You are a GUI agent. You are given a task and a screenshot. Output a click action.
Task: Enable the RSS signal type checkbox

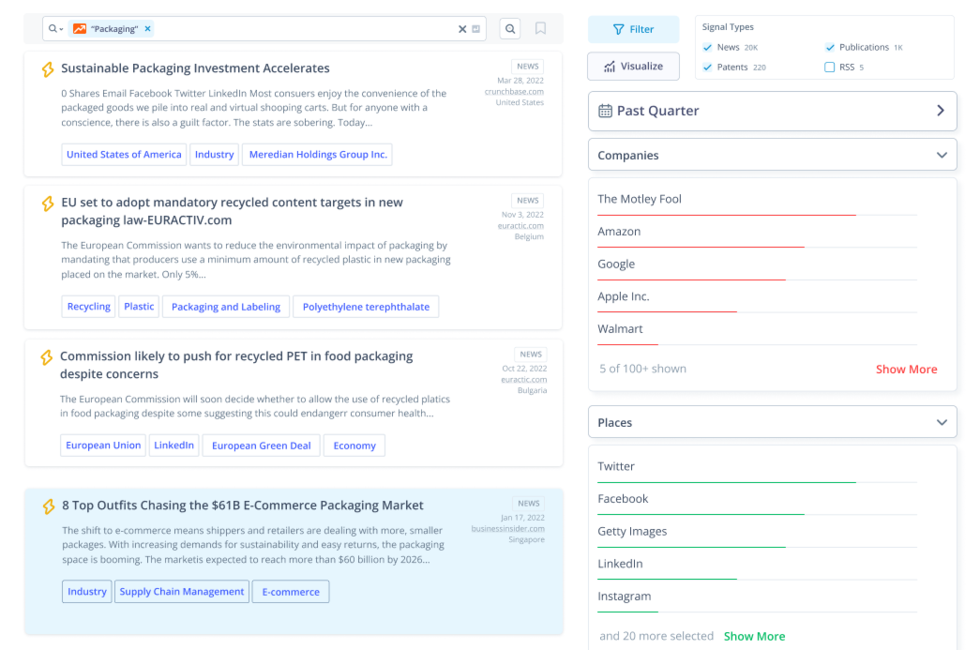[x=830, y=67]
